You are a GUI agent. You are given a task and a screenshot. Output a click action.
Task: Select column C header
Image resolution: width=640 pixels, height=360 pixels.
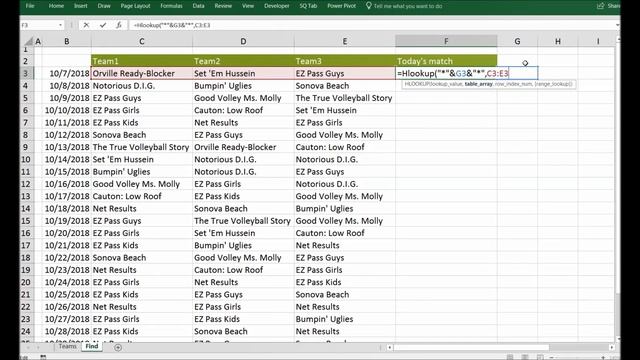(x=142, y=41)
